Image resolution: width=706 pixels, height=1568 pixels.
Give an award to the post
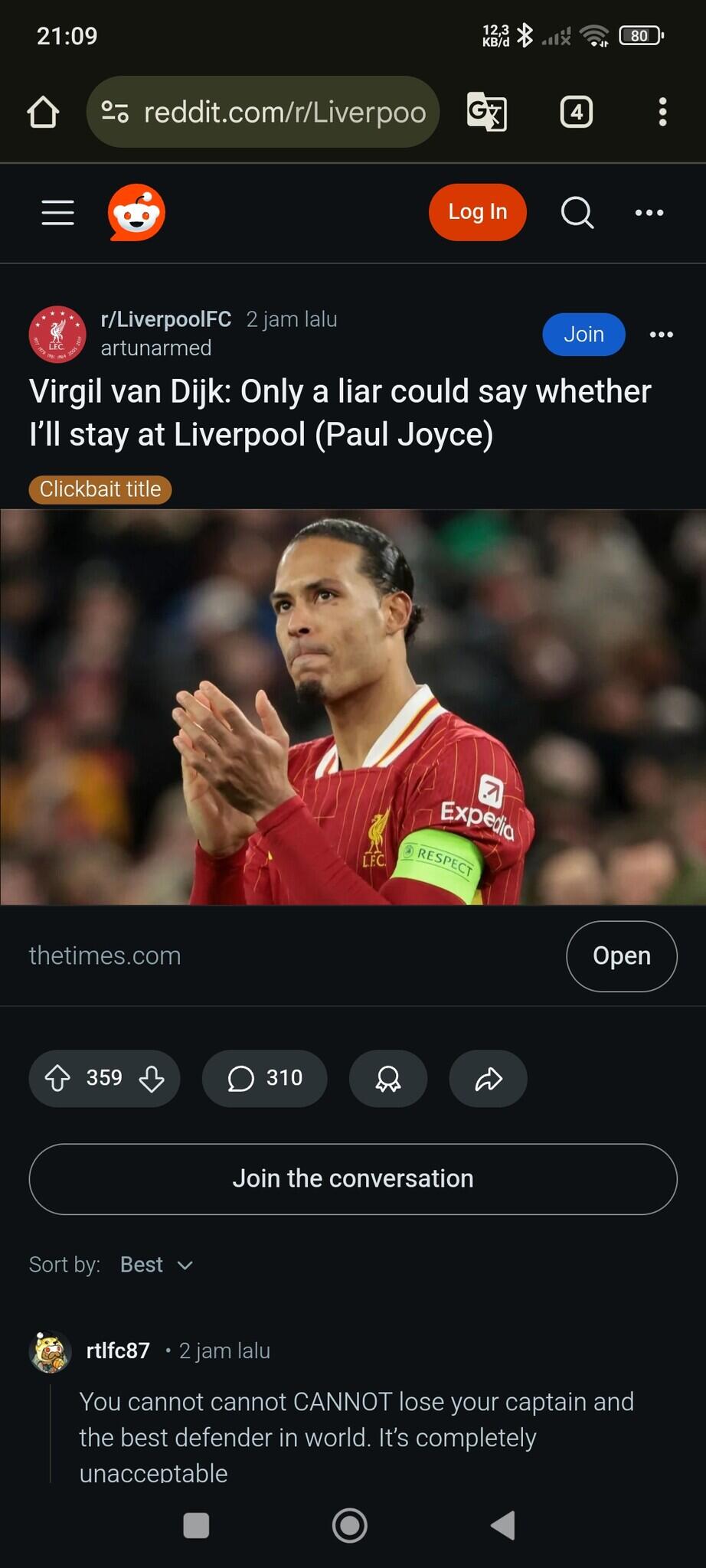(x=388, y=1078)
